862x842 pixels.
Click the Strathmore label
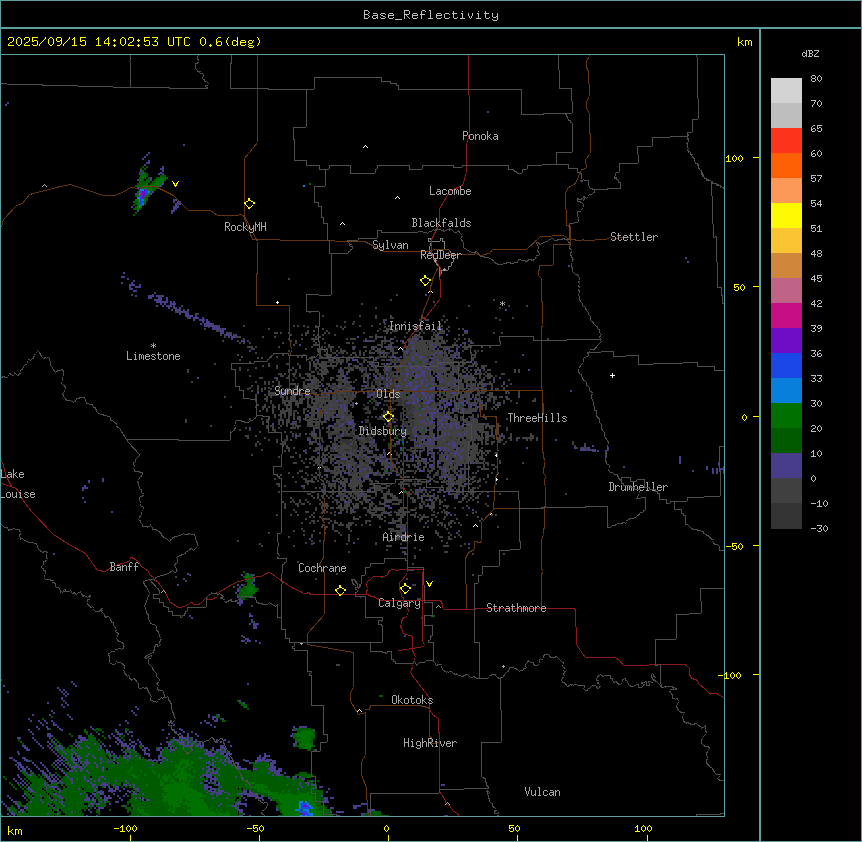point(516,608)
